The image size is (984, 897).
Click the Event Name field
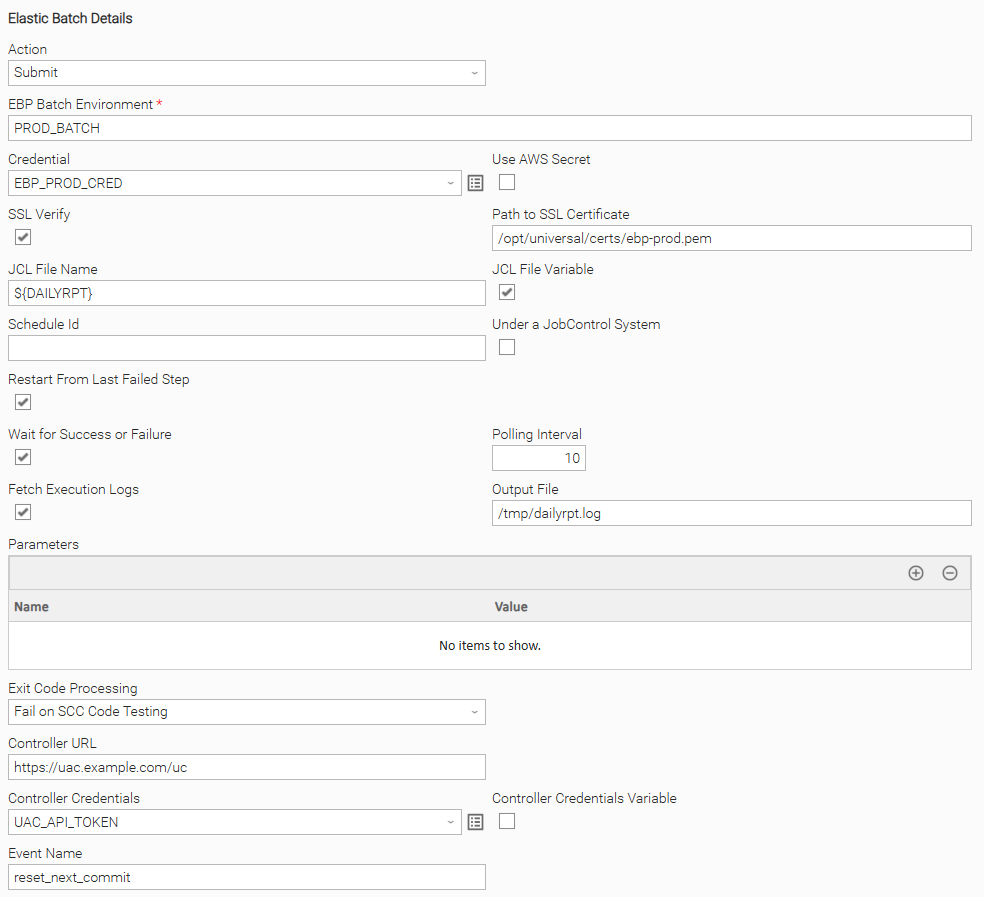click(247, 877)
